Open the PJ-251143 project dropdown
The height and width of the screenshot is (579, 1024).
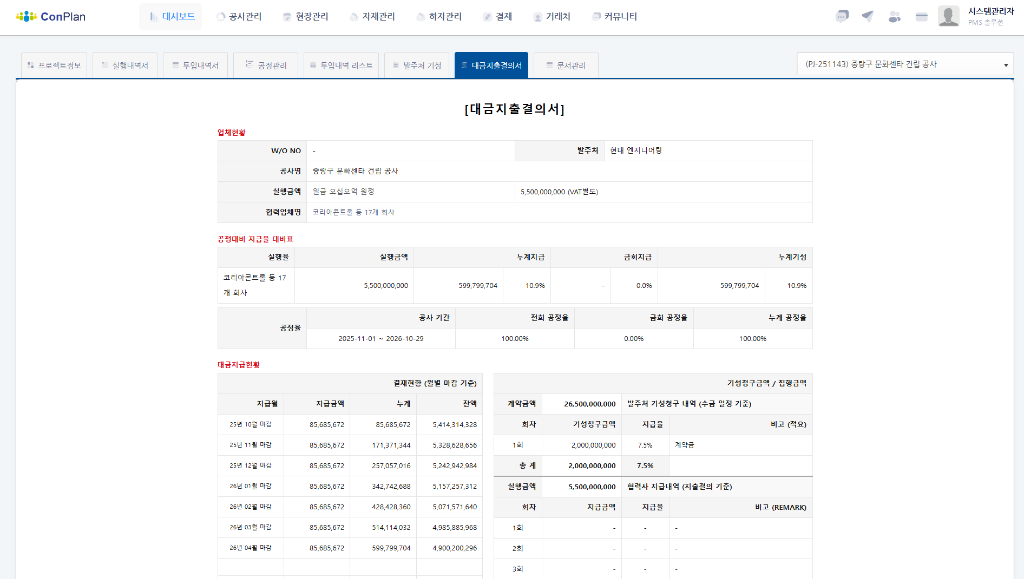click(x=905, y=65)
